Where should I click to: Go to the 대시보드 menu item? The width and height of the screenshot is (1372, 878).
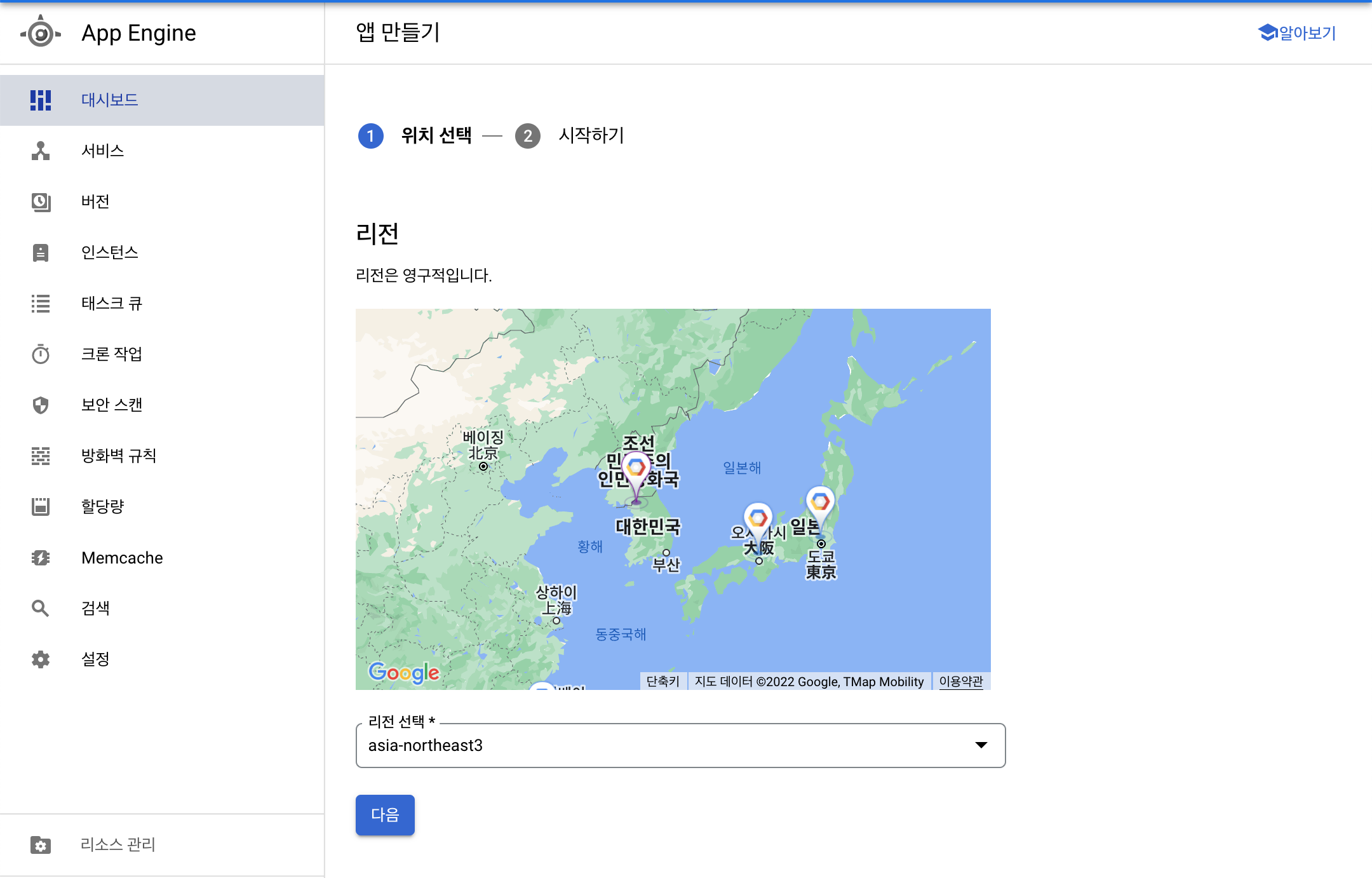coord(109,100)
